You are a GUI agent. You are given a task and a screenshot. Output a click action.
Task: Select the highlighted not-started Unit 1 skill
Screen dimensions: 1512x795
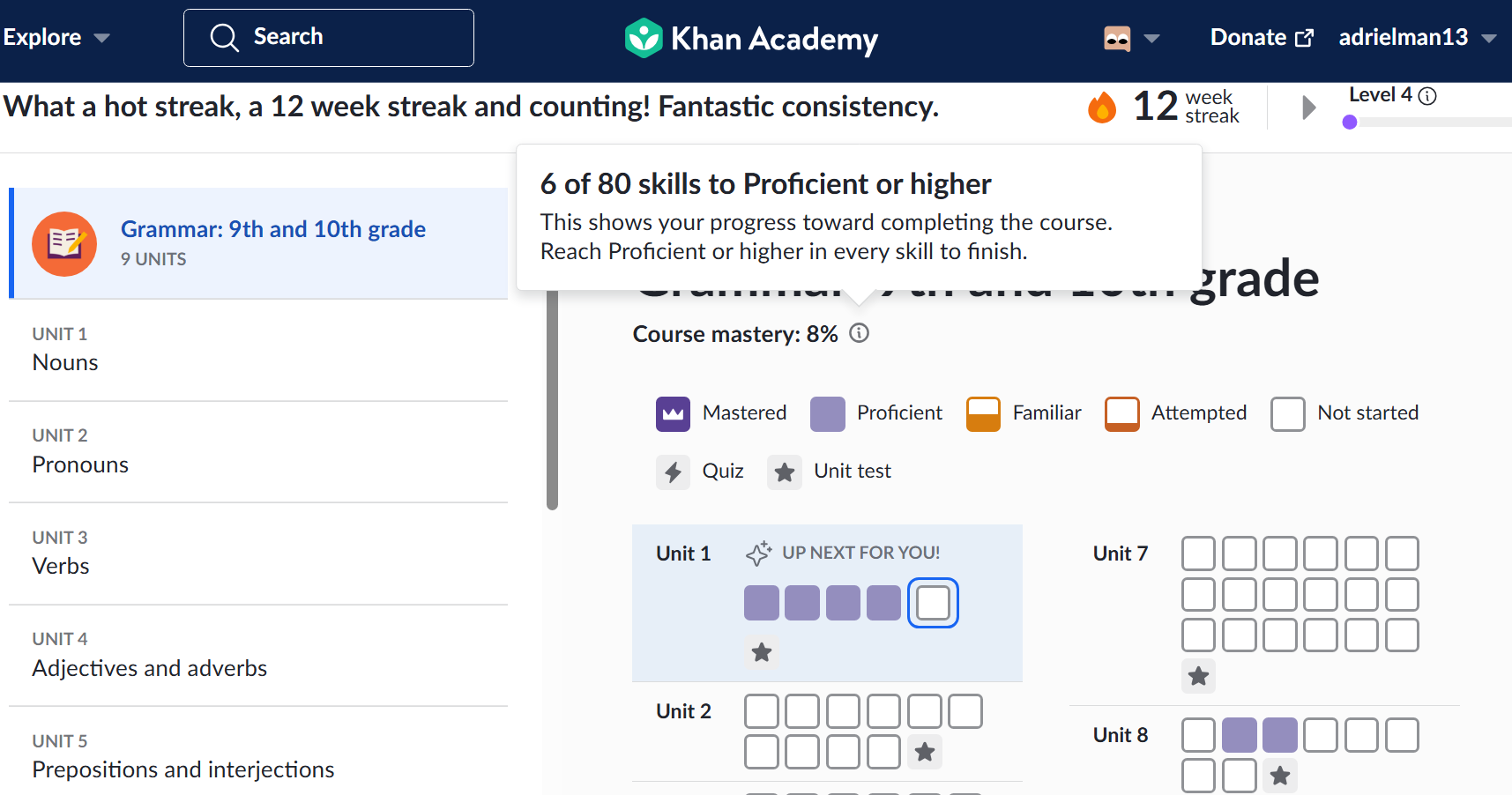click(933, 603)
